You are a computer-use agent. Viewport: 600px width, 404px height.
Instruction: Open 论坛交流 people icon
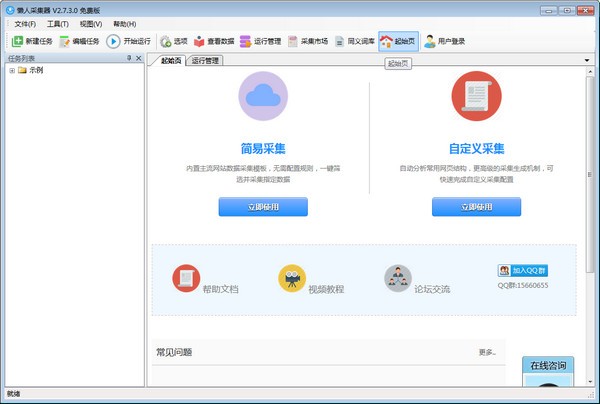click(398, 278)
